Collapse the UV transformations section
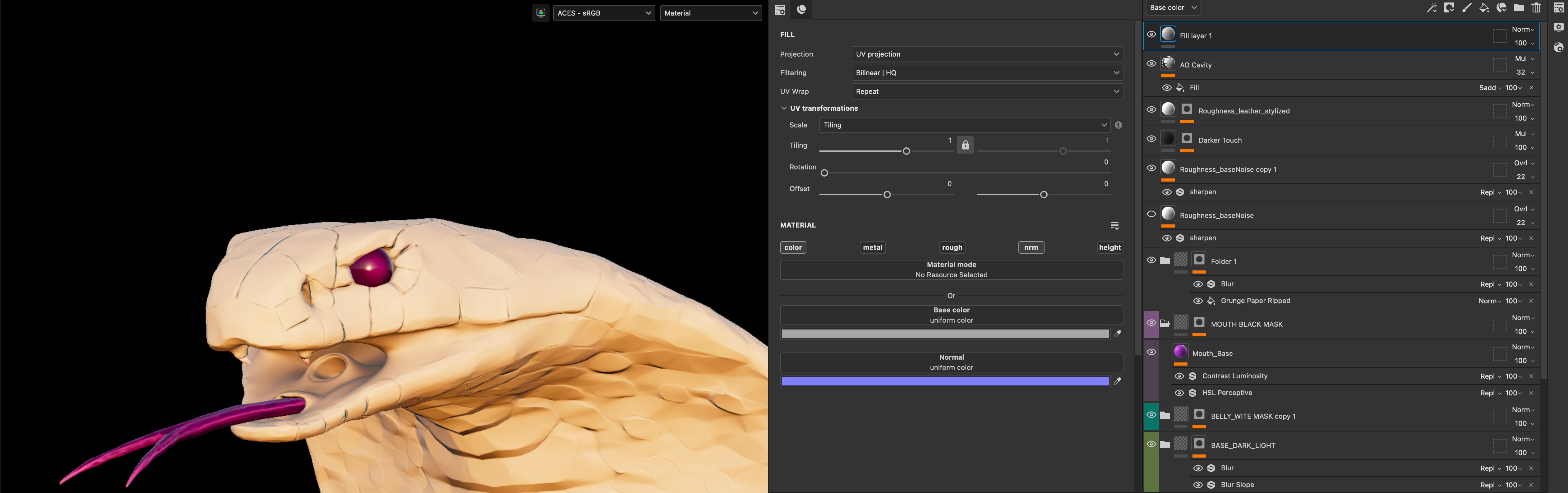Image resolution: width=1568 pixels, height=493 pixels. pos(784,108)
